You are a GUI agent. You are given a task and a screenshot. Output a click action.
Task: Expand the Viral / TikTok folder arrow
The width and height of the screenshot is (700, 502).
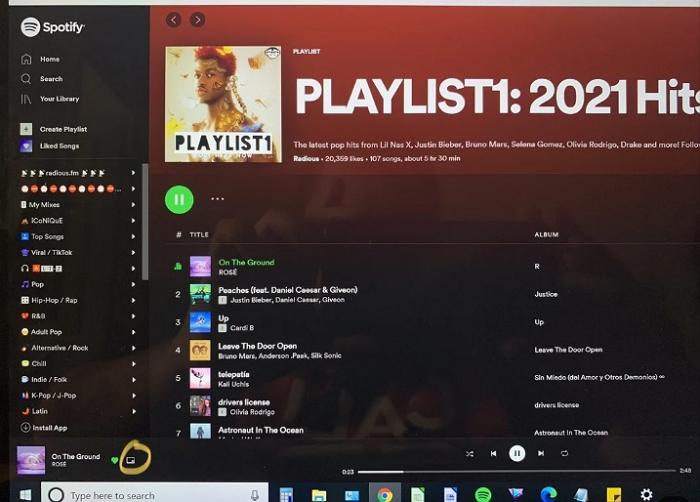point(133,252)
